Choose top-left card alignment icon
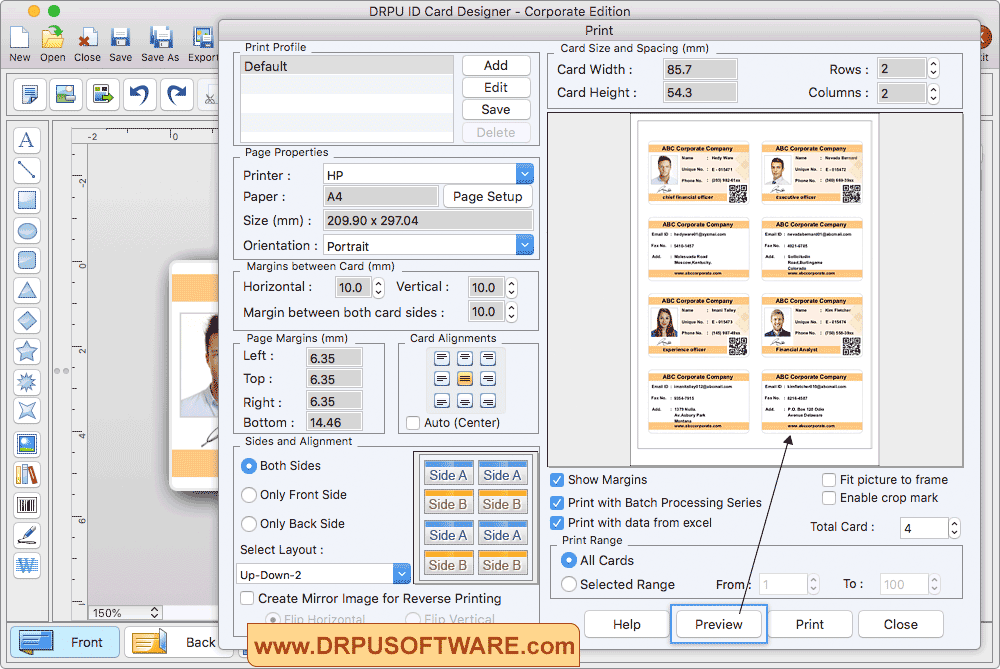 [x=442, y=358]
